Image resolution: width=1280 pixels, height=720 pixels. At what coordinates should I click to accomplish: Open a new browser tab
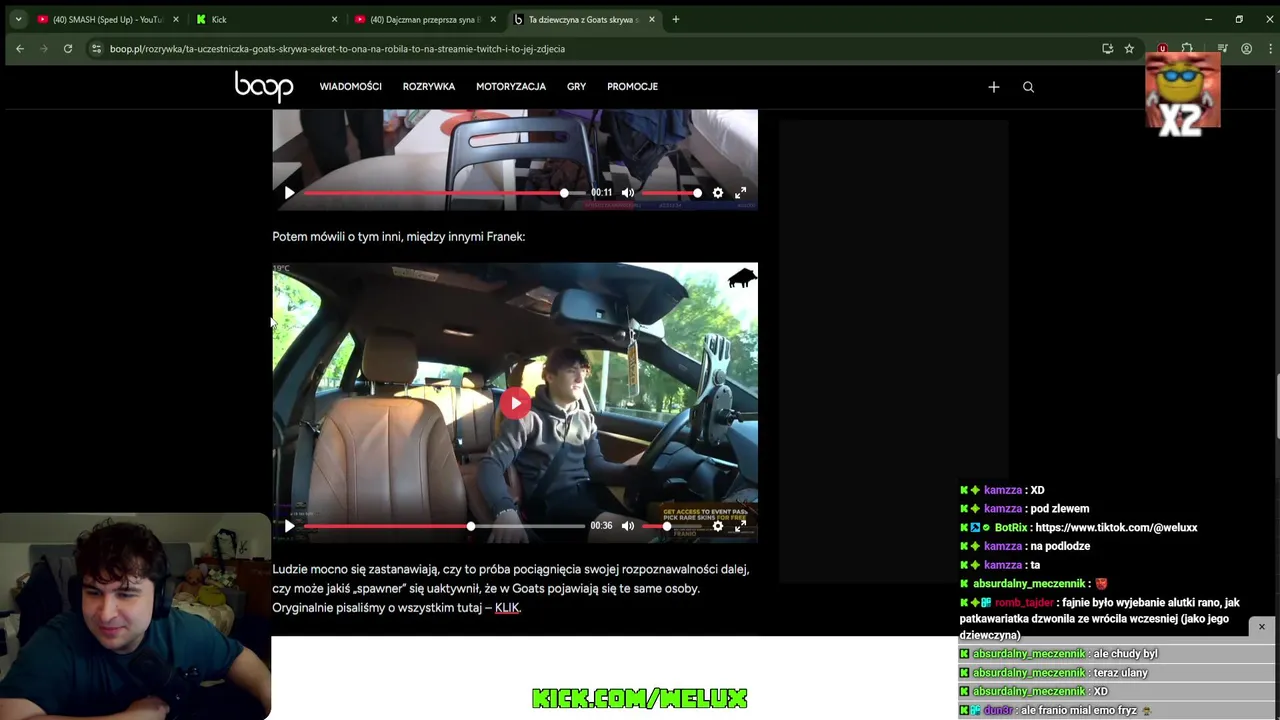click(676, 19)
